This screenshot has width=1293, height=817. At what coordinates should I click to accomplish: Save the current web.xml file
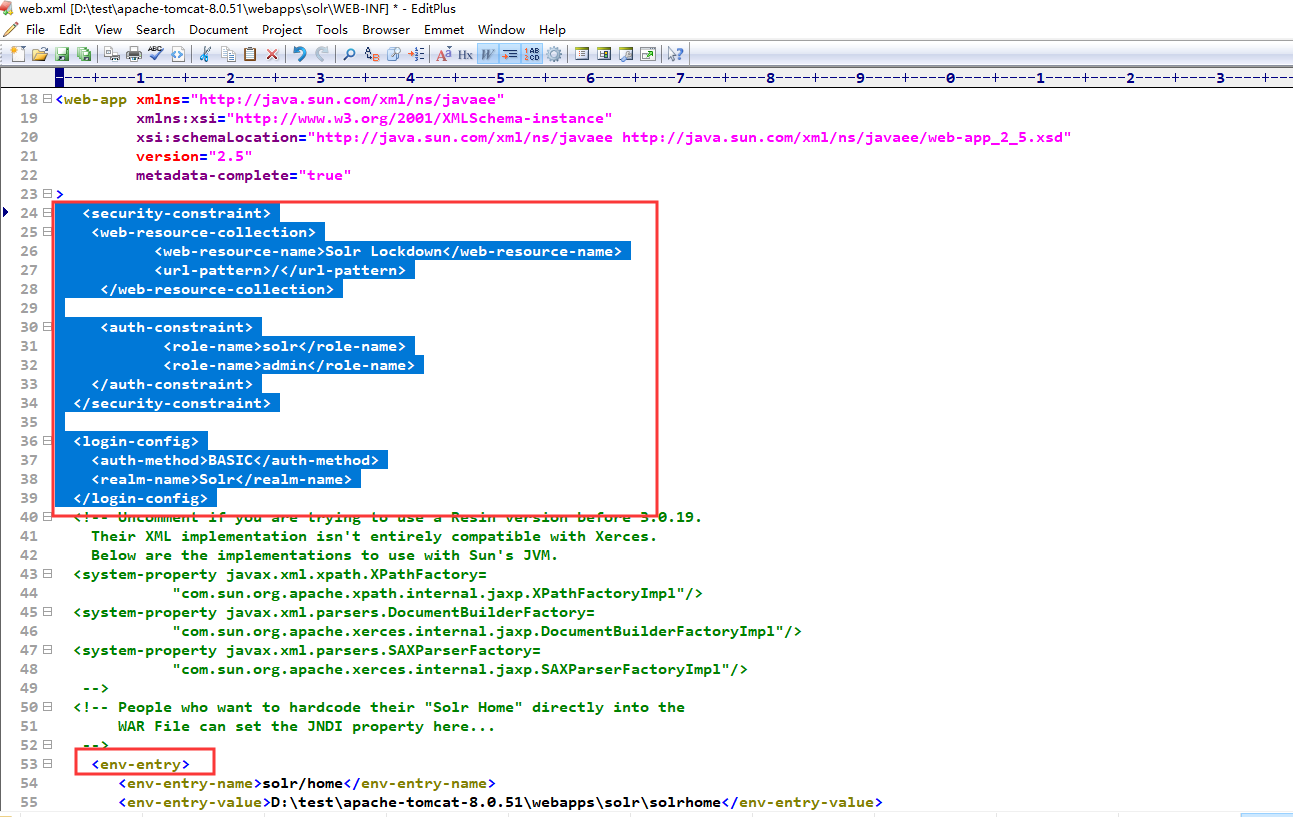[62, 54]
